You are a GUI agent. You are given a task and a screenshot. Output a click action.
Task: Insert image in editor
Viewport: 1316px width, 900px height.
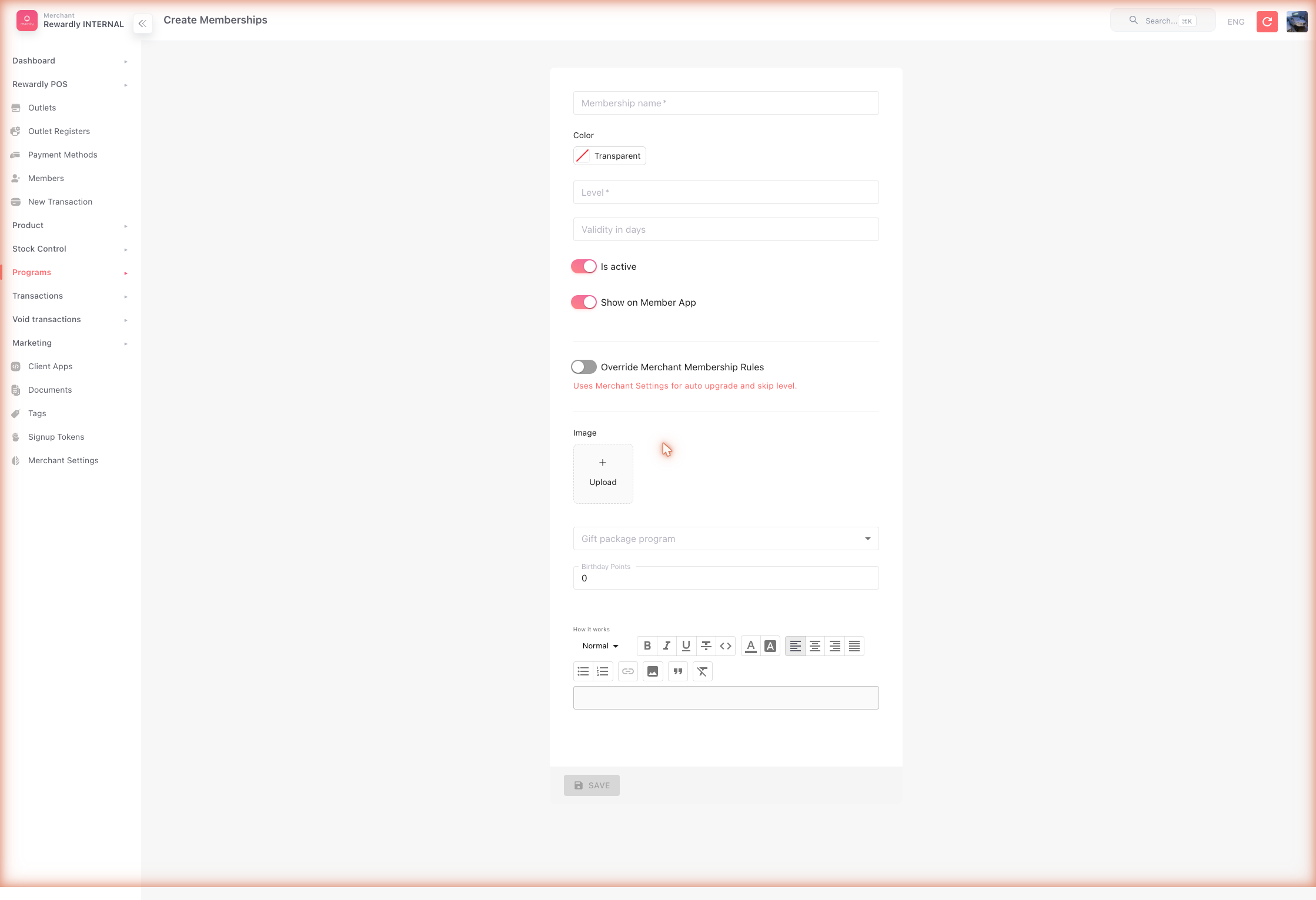point(653,671)
